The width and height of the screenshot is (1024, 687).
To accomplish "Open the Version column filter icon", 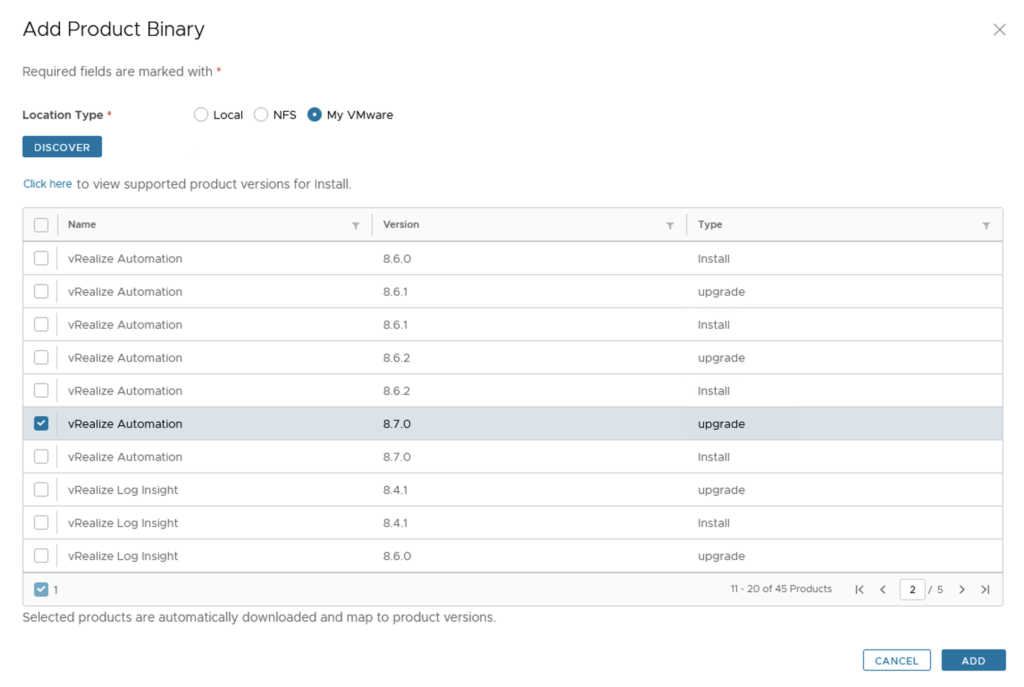I will [670, 226].
